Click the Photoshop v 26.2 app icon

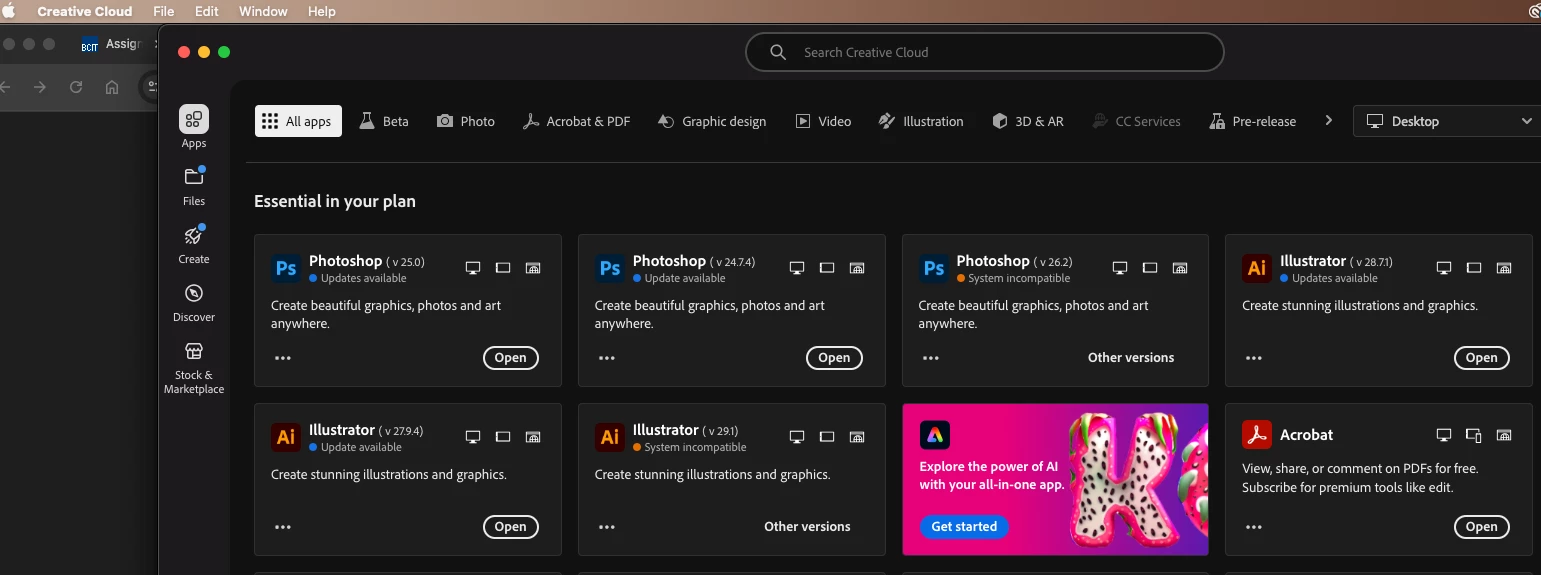click(934, 268)
